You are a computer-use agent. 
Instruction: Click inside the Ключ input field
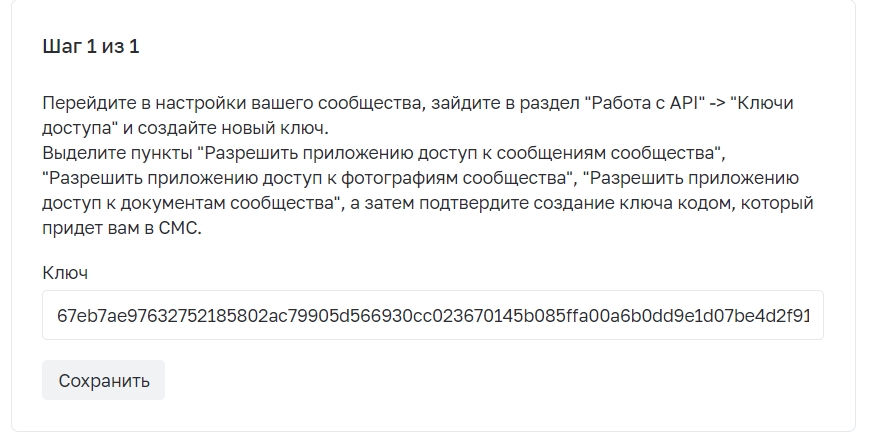(432, 315)
